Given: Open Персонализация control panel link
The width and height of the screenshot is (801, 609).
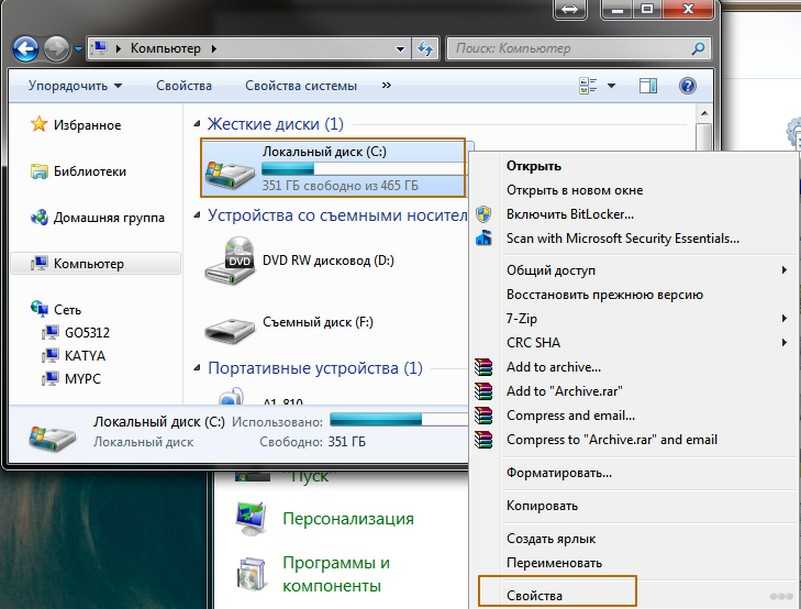Looking at the screenshot, I should 347,519.
